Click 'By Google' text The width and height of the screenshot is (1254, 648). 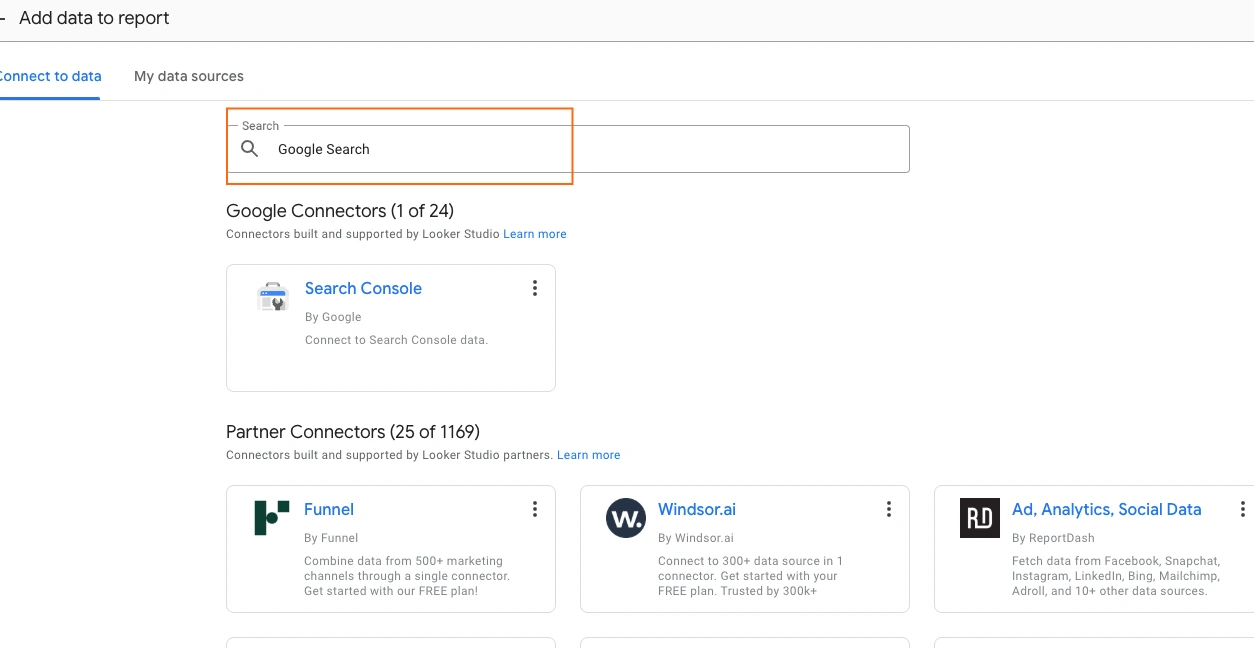(333, 317)
